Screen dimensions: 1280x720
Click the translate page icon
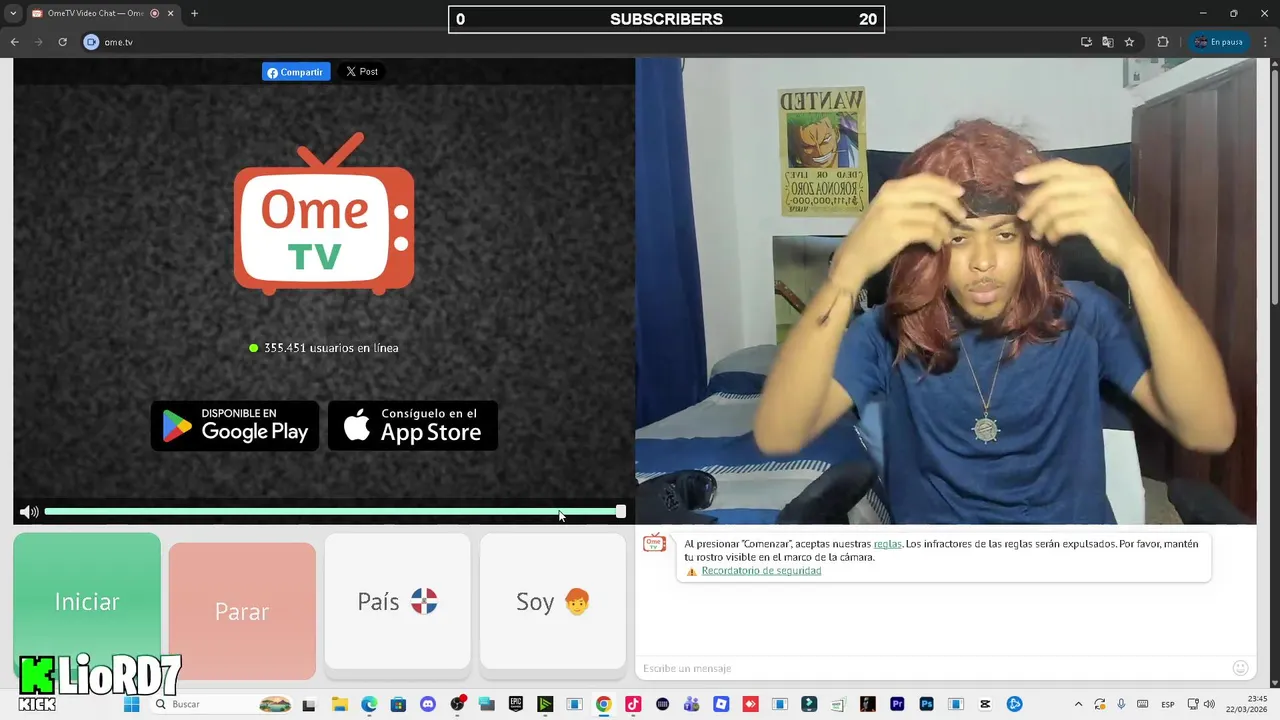tap(1107, 42)
